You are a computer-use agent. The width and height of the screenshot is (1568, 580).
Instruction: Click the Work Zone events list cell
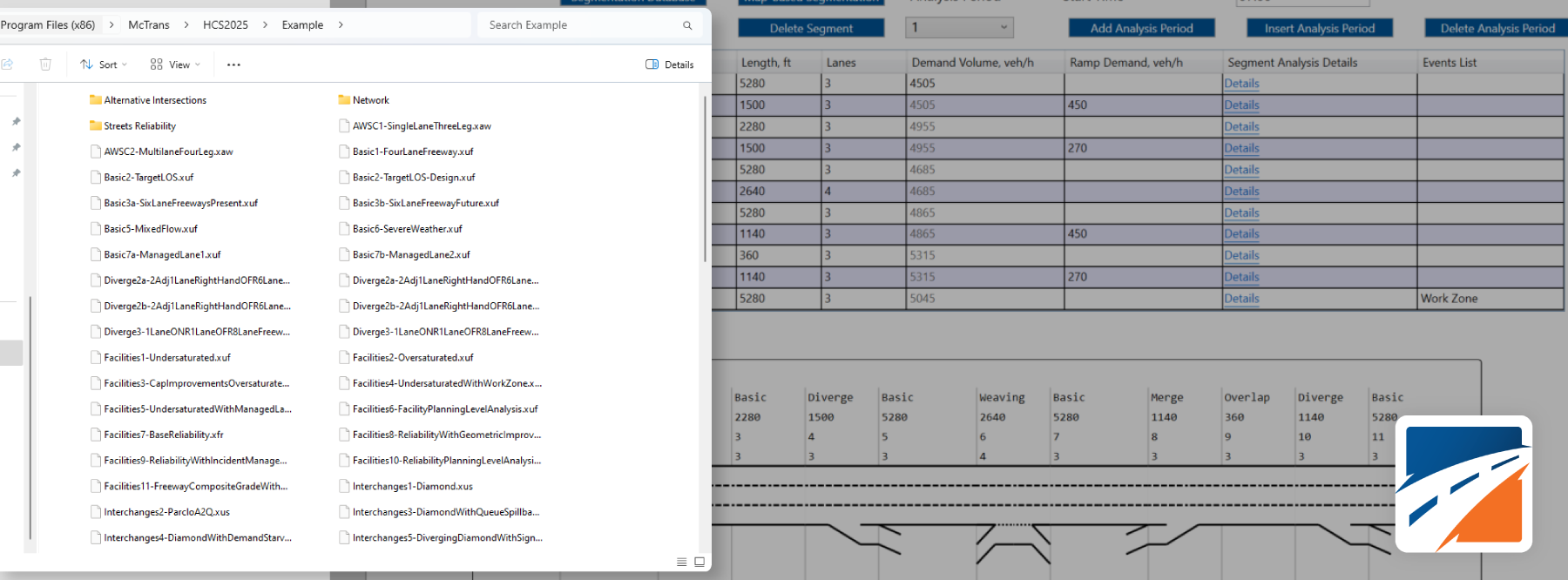point(1490,299)
